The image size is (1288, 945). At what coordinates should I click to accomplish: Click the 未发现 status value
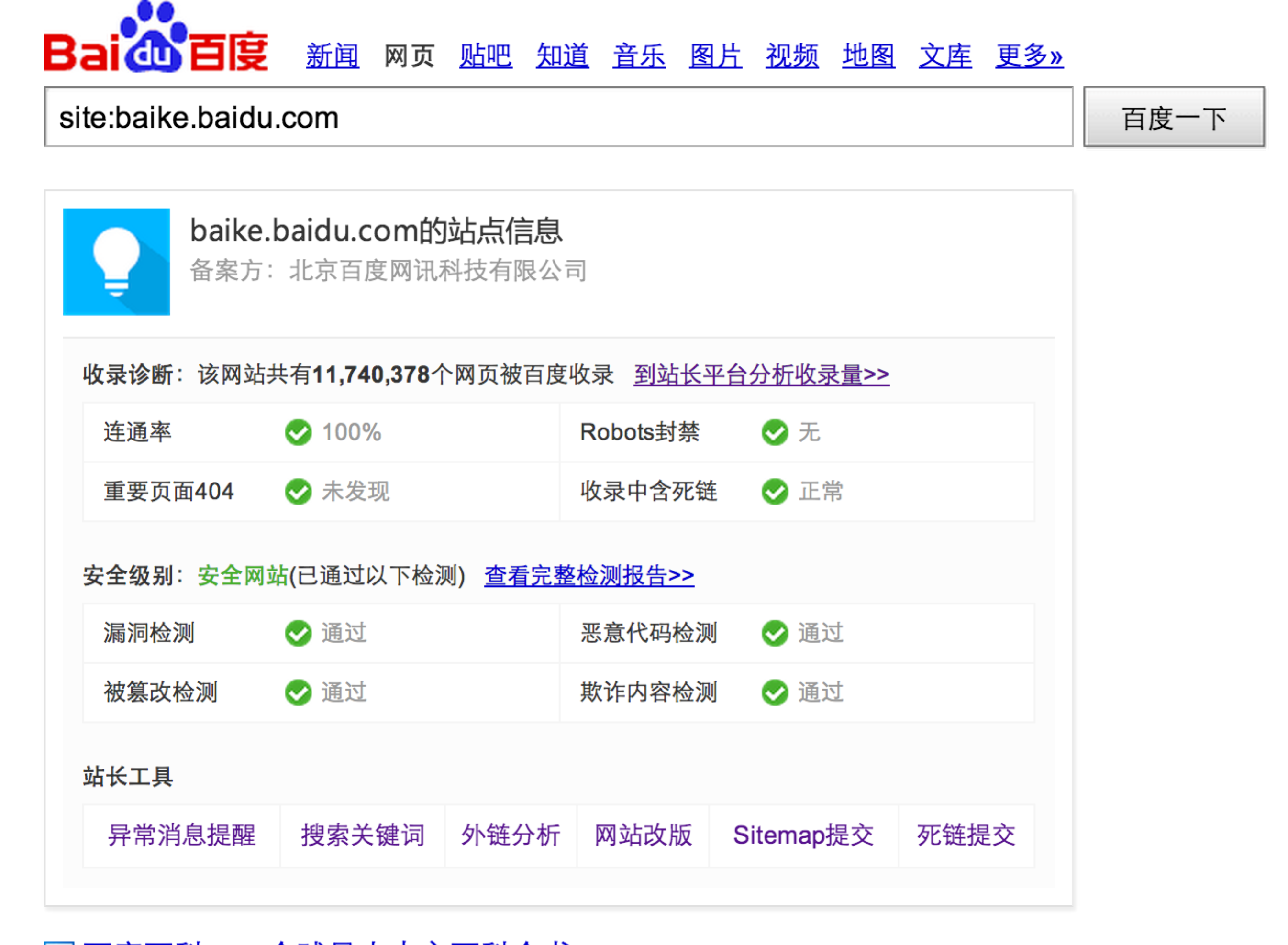(x=356, y=492)
